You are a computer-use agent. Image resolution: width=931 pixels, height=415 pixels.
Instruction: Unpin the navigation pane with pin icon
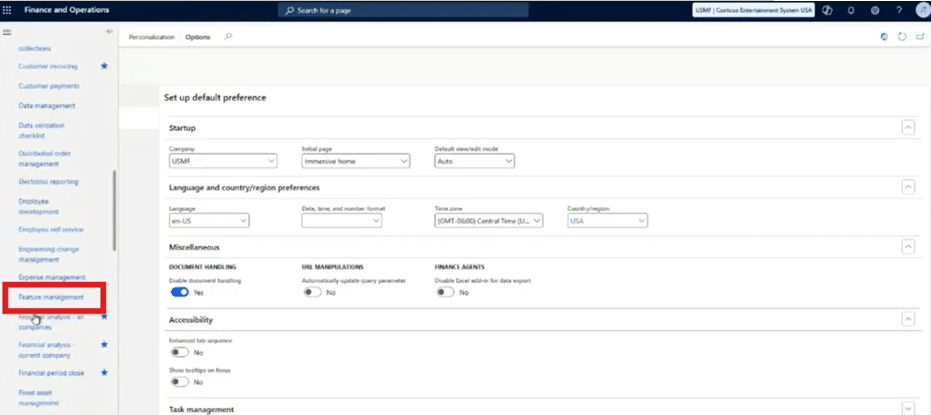(109, 32)
